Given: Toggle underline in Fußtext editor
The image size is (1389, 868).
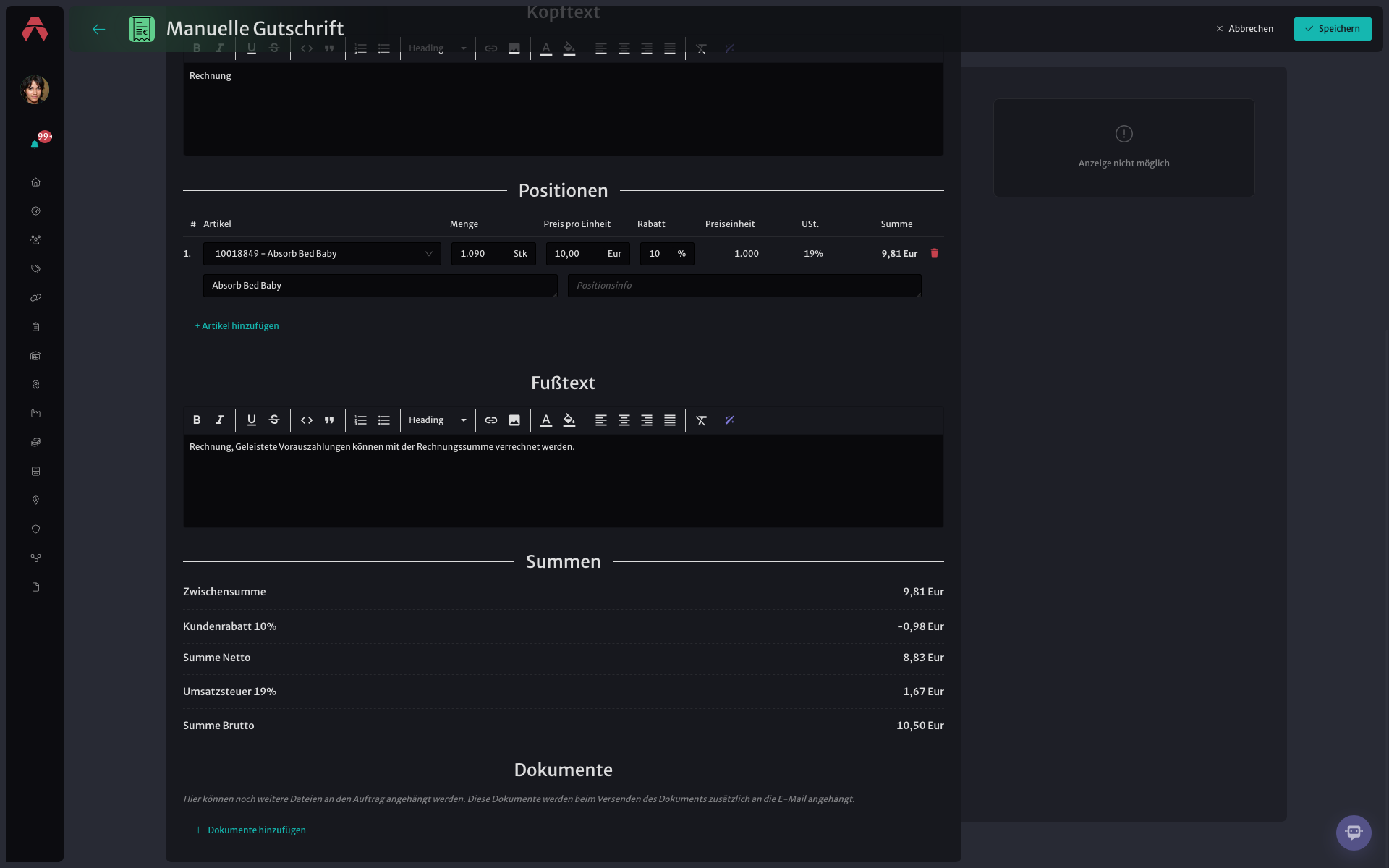Looking at the screenshot, I should [252, 420].
